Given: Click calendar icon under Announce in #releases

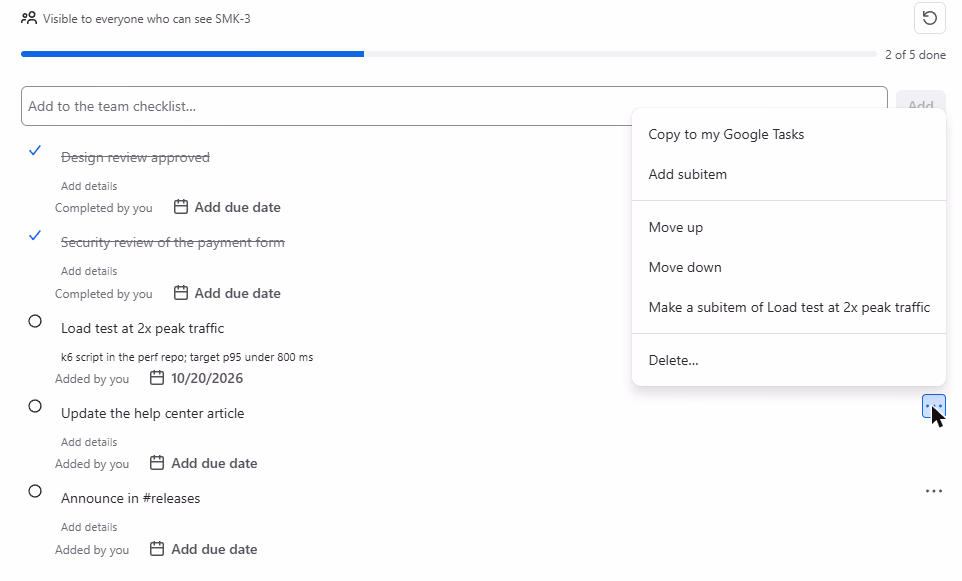Looking at the screenshot, I should (157, 548).
